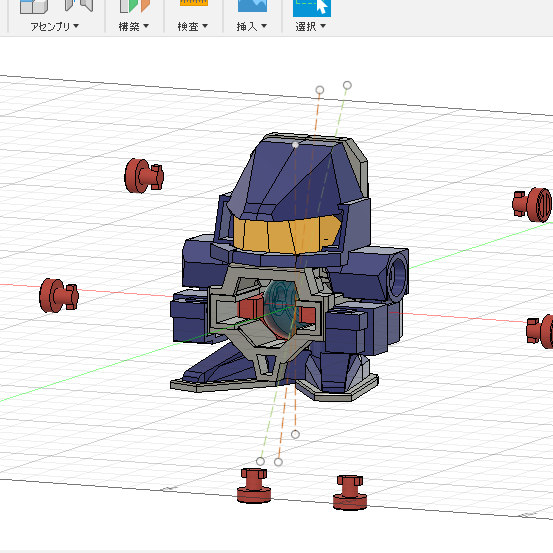Open the 検査 dropdown menu

193,26
